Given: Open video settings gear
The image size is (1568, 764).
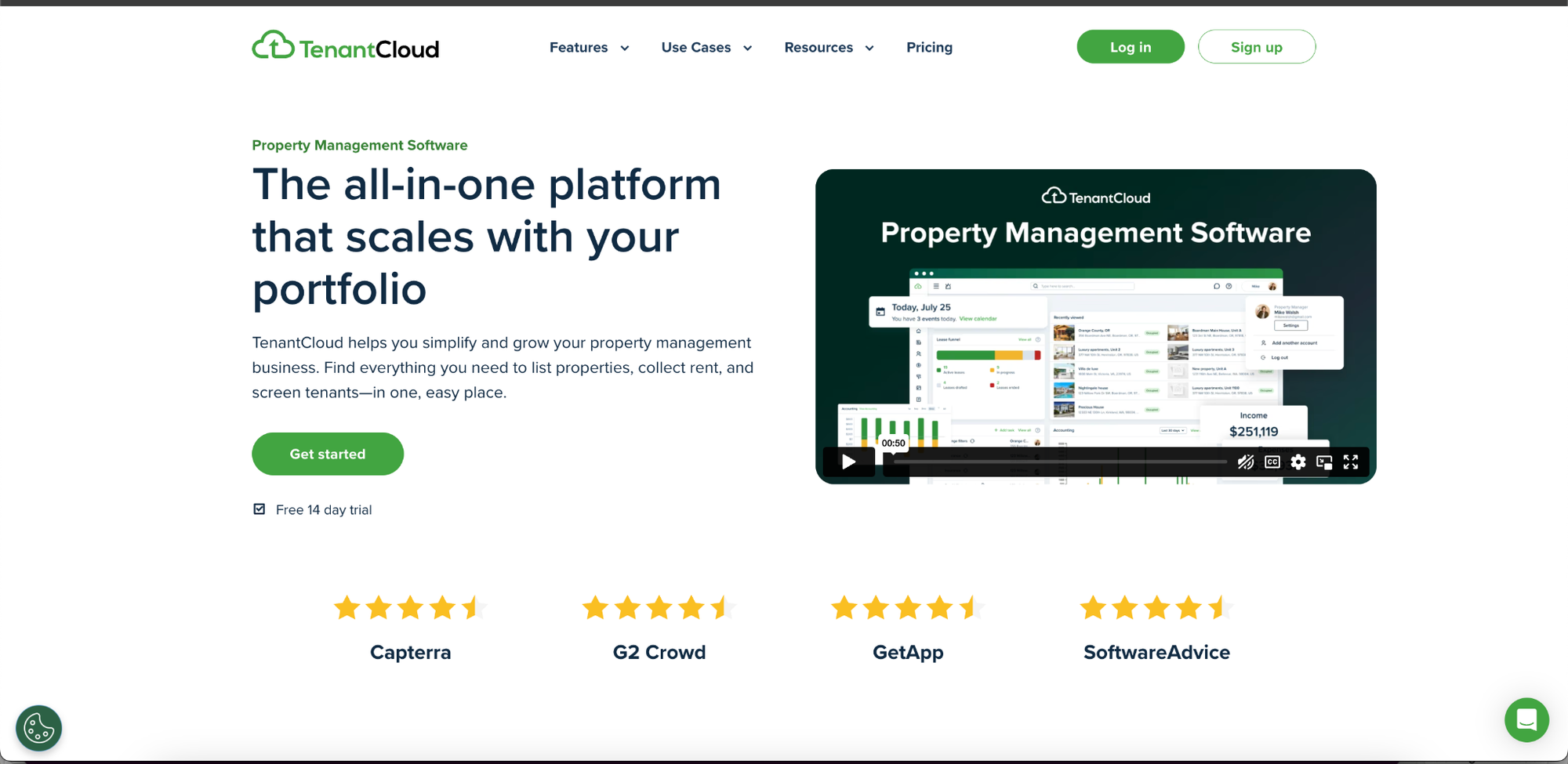Looking at the screenshot, I should pos(1298,462).
